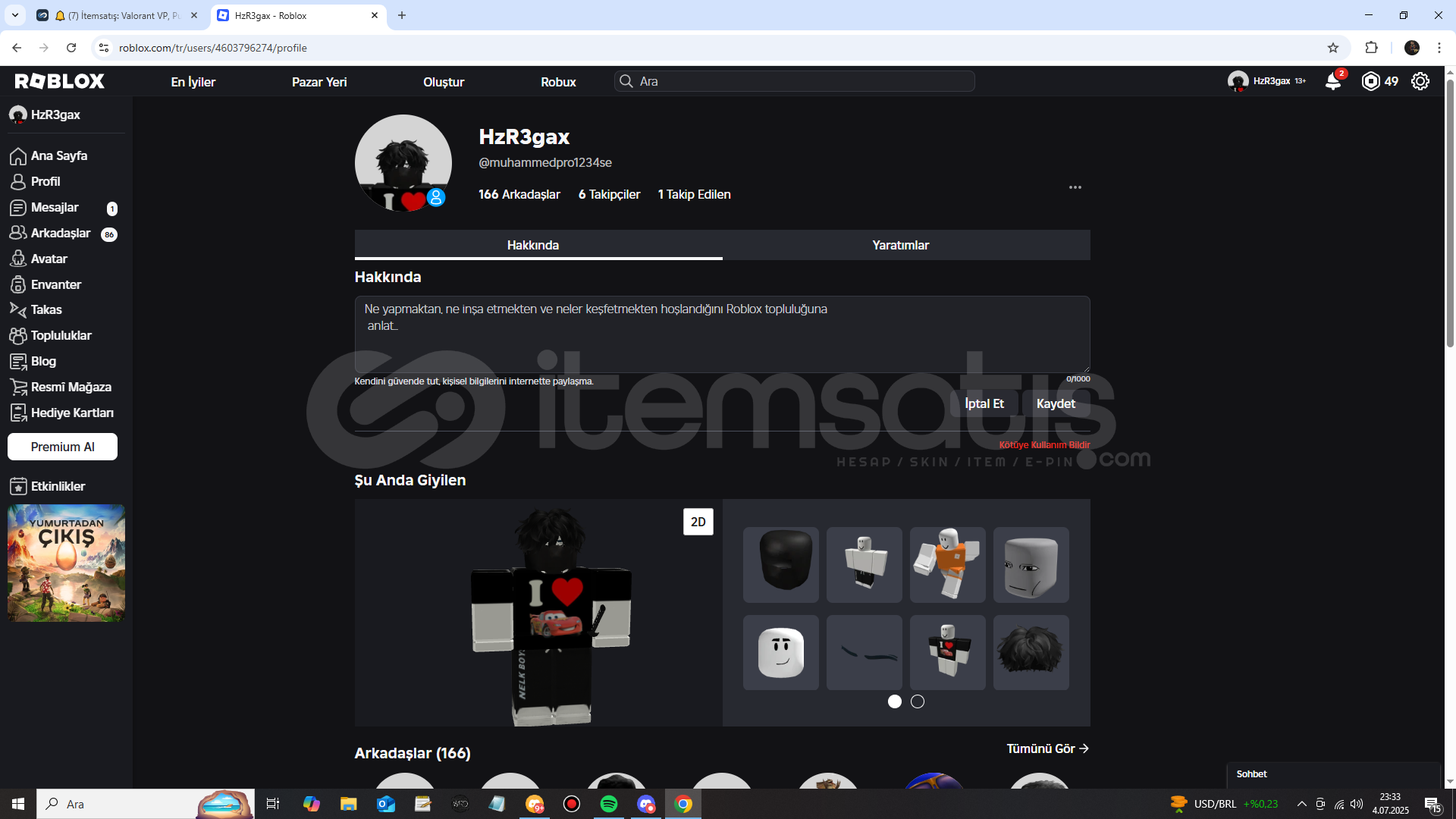Bookmark this page with star icon
Screen dimensions: 1456x819
1333,48
